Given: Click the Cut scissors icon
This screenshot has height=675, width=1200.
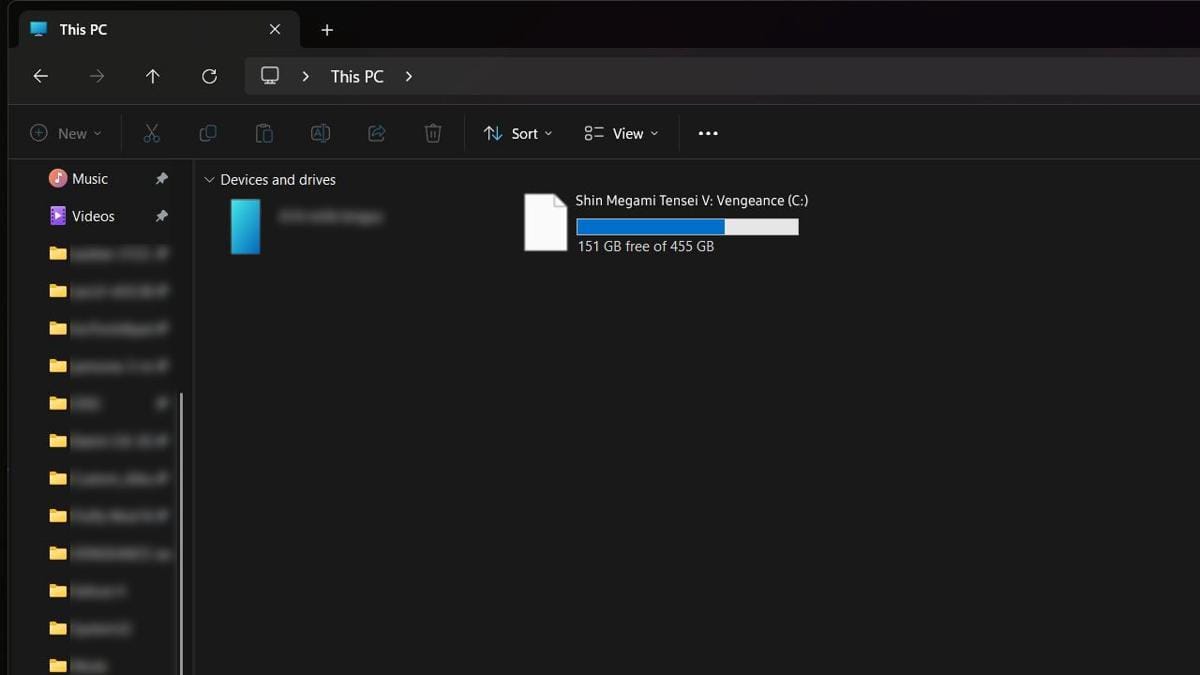Looking at the screenshot, I should (152, 133).
